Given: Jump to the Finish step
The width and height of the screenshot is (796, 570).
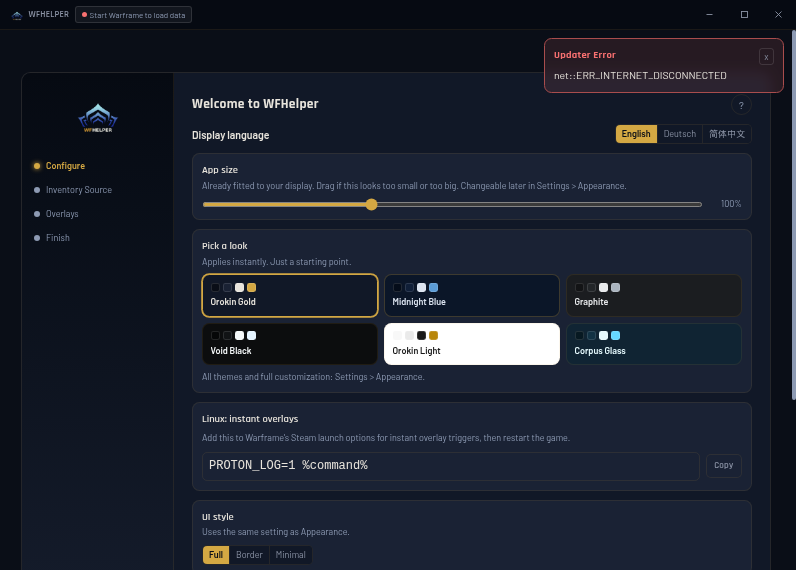Looking at the screenshot, I should coord(52,238).
